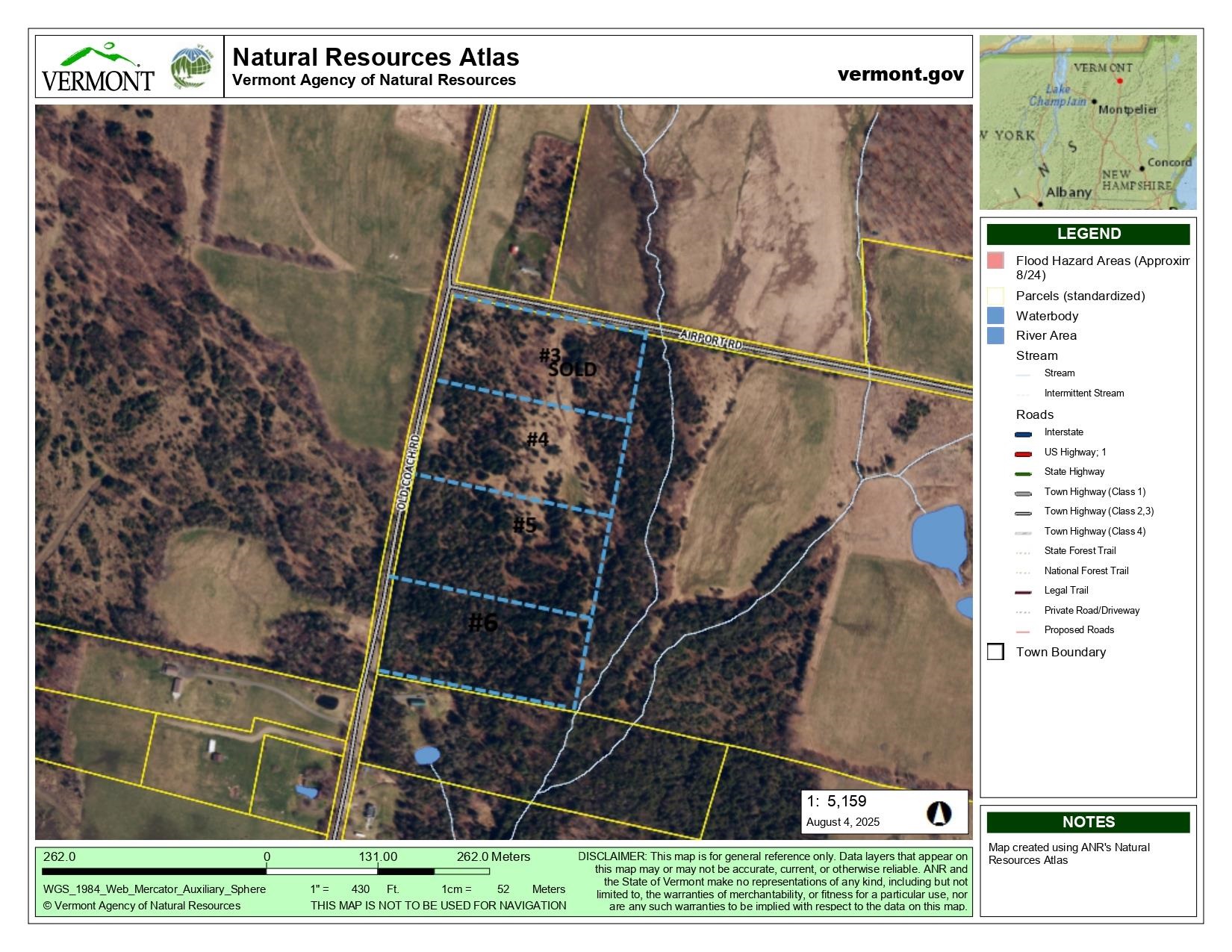This screenshot has width=1232, height=952.
Task: Click the US Highway red line symbol
Action: coord(1023,453)
